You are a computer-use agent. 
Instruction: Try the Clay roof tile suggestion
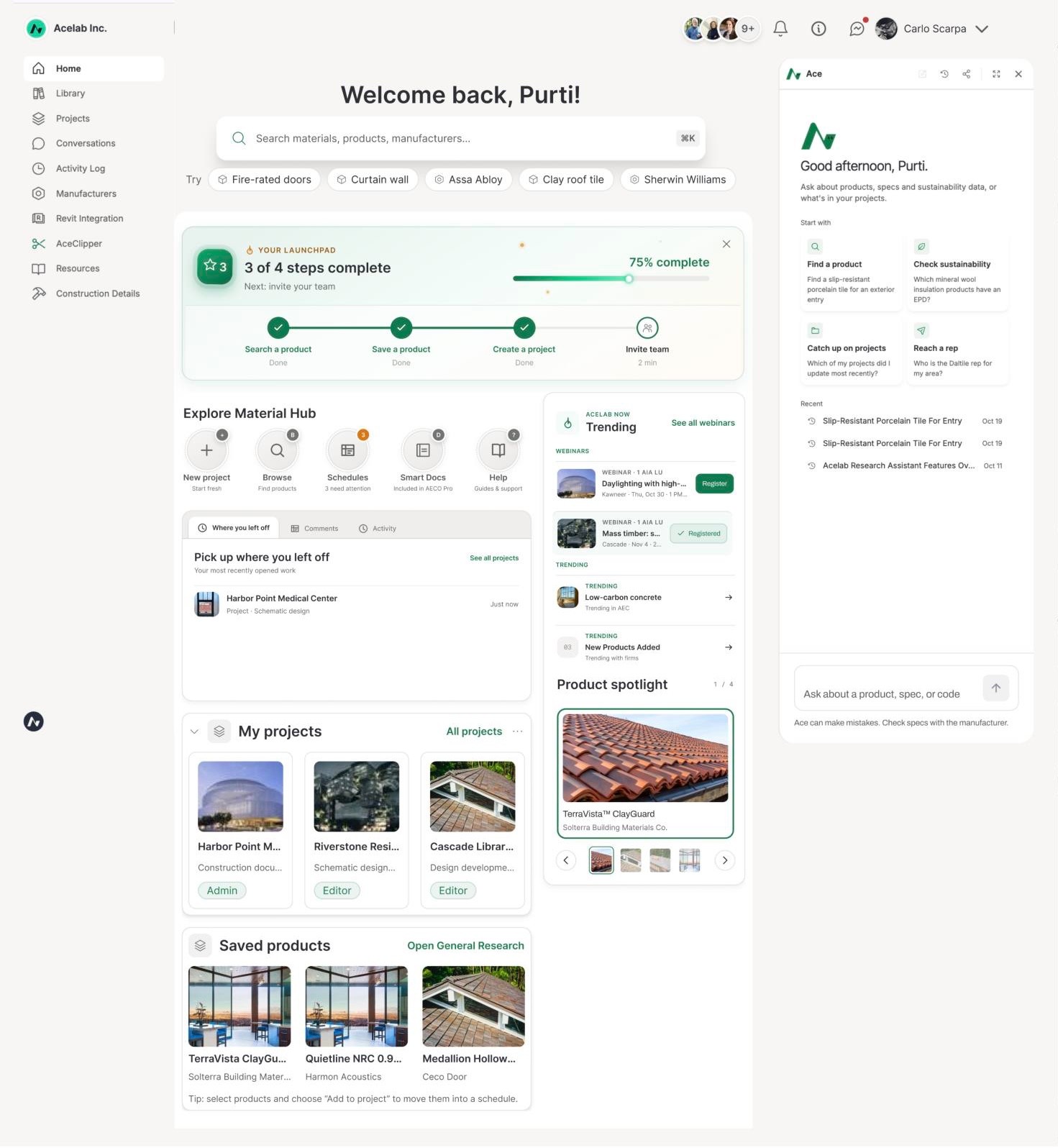tap(566, 180)
